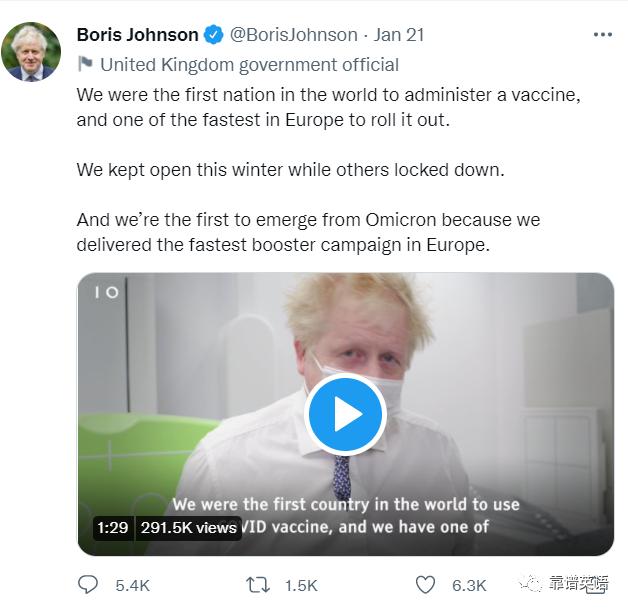Viewport: 628px width, 609px height.
Task: Click the government official flag icon
Action: tap(86, 65)
